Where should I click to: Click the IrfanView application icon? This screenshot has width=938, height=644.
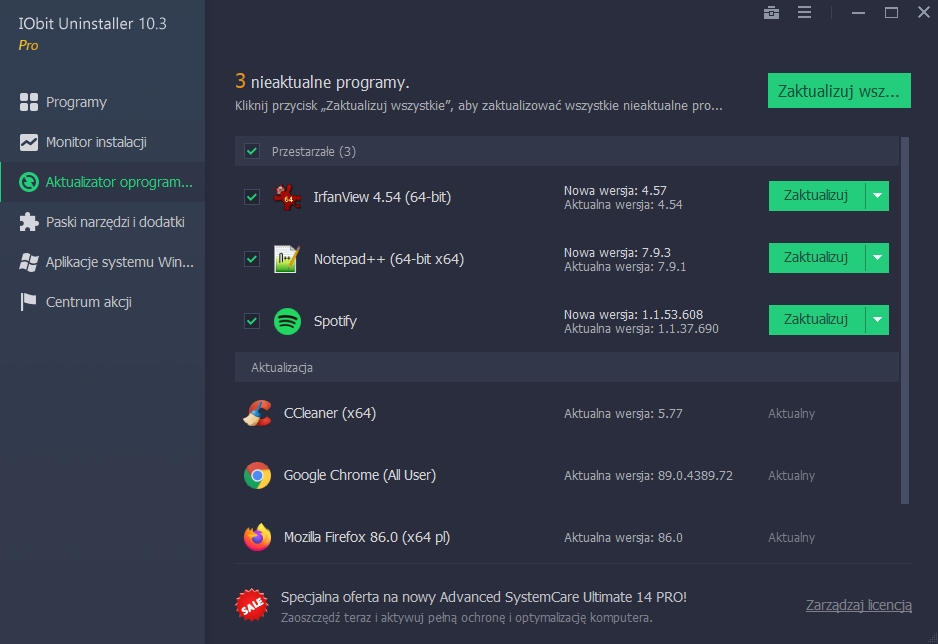pyautogui.click(x=287, y=197)
